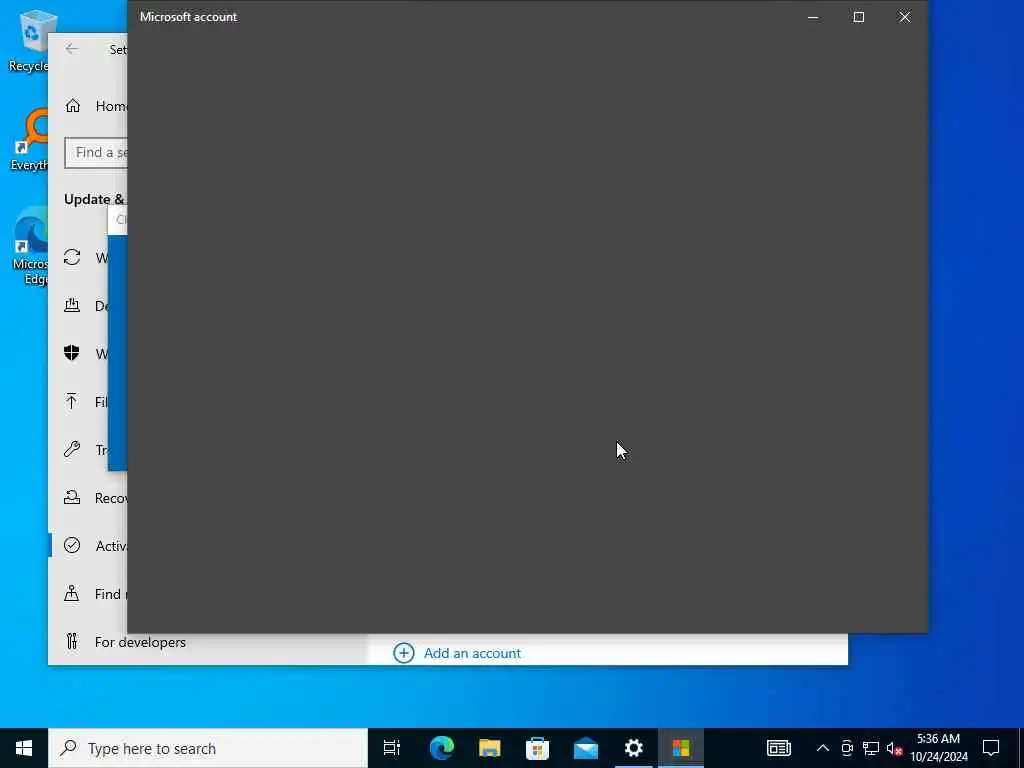Screen dimensions: 1024x768
Task: Open For developers settings page
Action: click(x=124, y=642)
